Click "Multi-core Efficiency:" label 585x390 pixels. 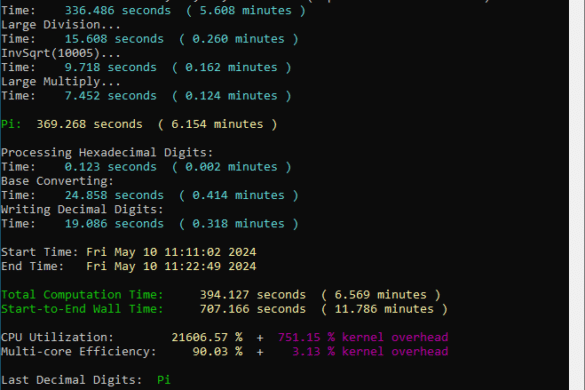pyautogui.click(x=78, y=352)
